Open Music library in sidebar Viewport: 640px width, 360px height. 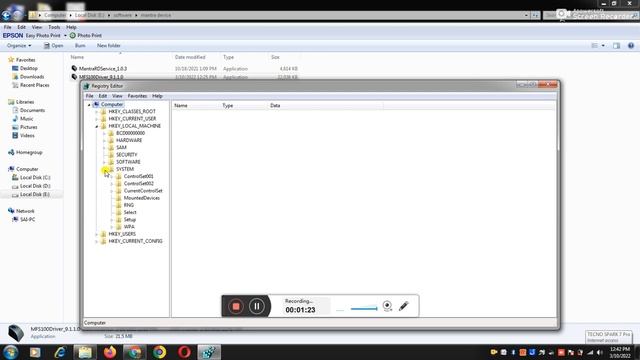point(27,119)
